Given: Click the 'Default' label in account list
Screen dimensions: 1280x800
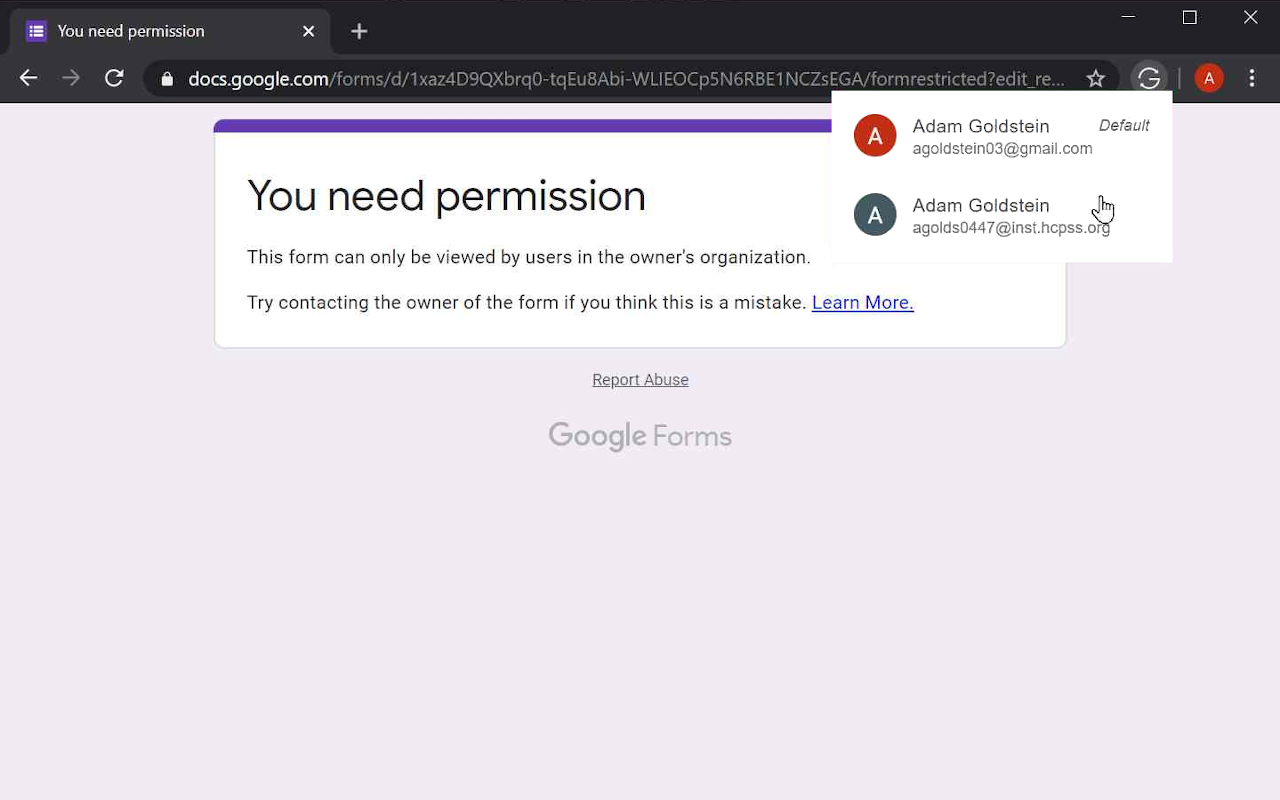Looking at the screenshot, I should (x=1124, y=125).
